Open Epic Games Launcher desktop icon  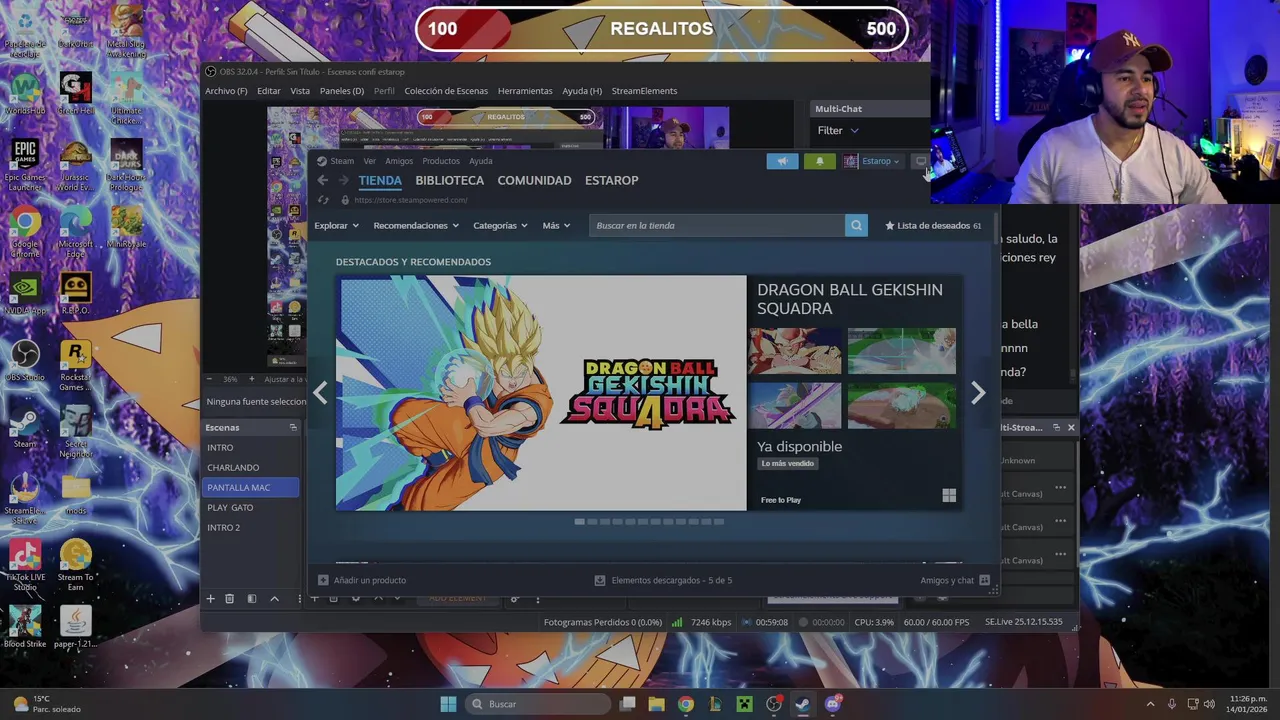coord(25,165)
